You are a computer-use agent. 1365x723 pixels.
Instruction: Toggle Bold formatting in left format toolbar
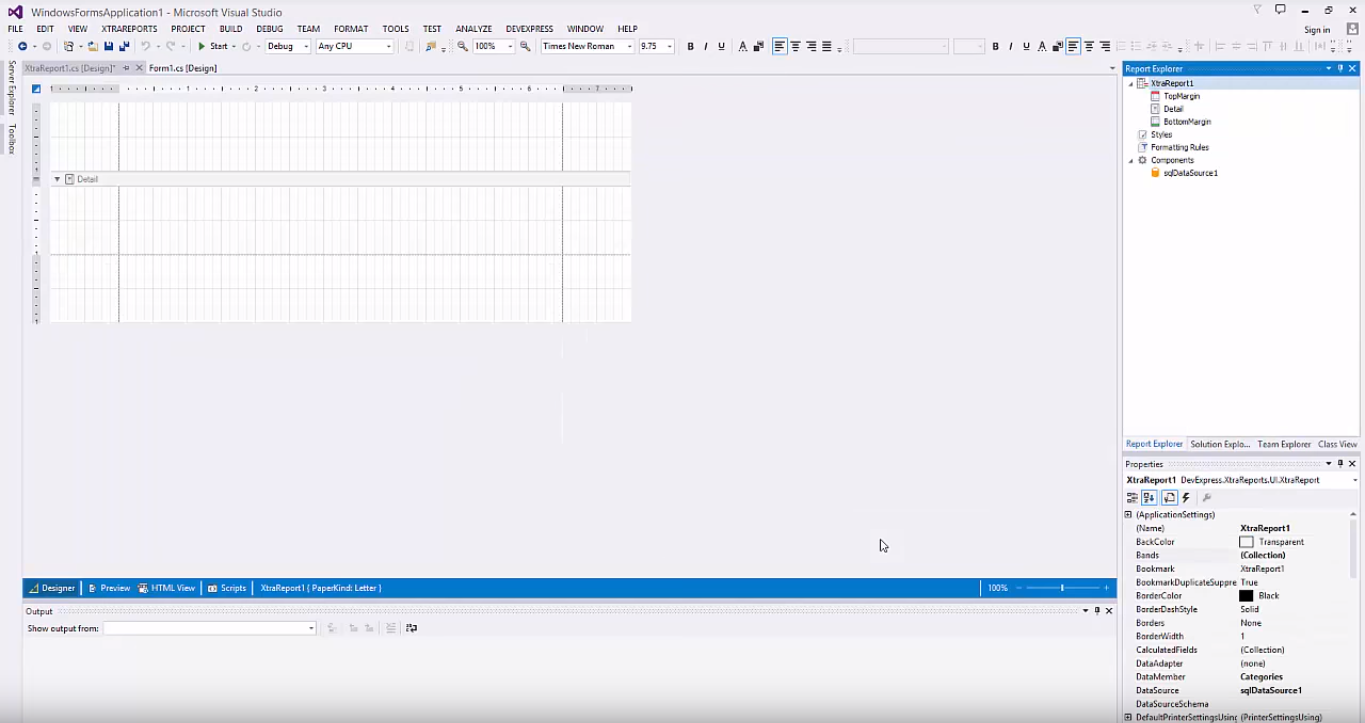click(690, 46)
